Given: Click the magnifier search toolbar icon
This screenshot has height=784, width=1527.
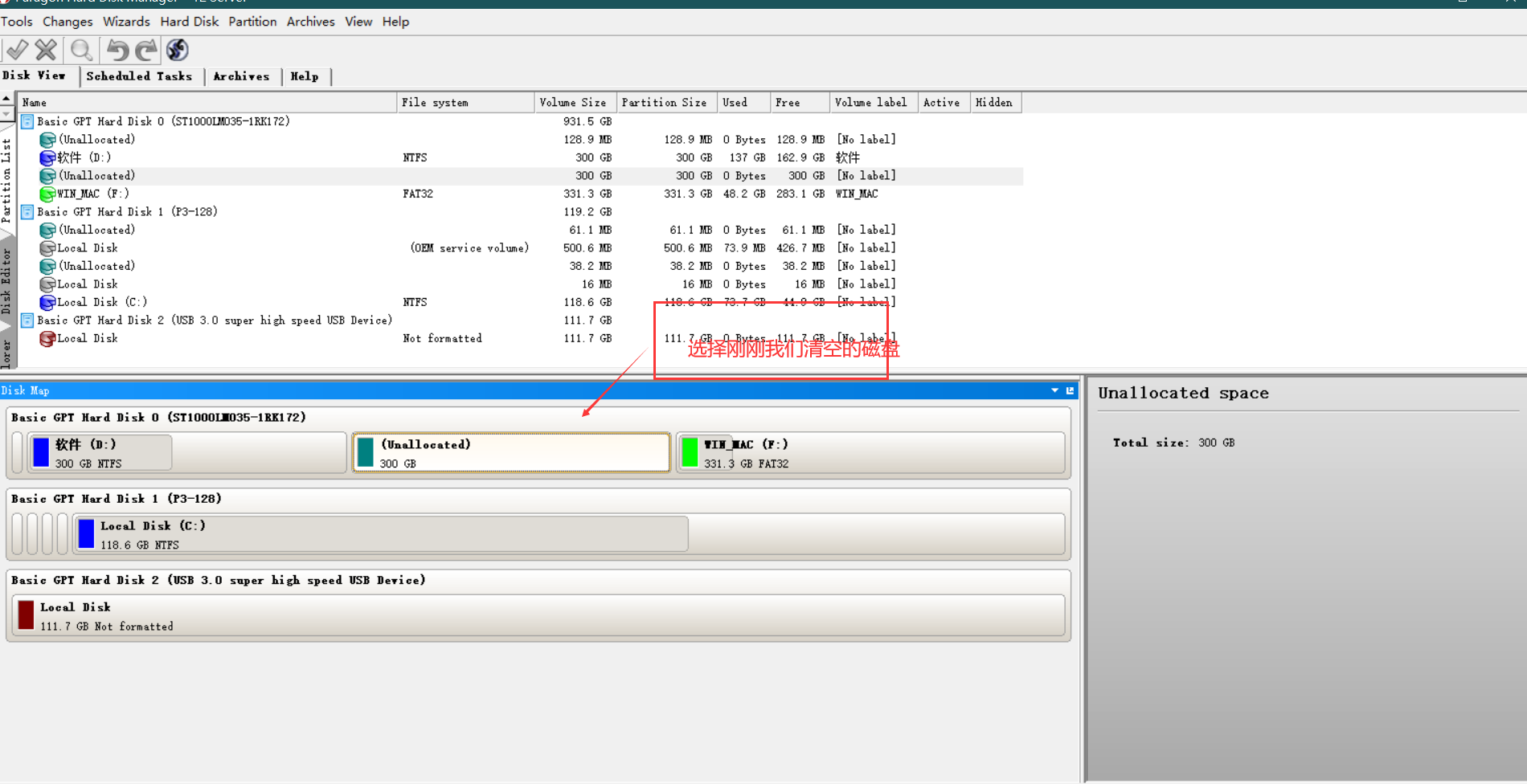Looking at the screenshot, I should coord(81,50).
